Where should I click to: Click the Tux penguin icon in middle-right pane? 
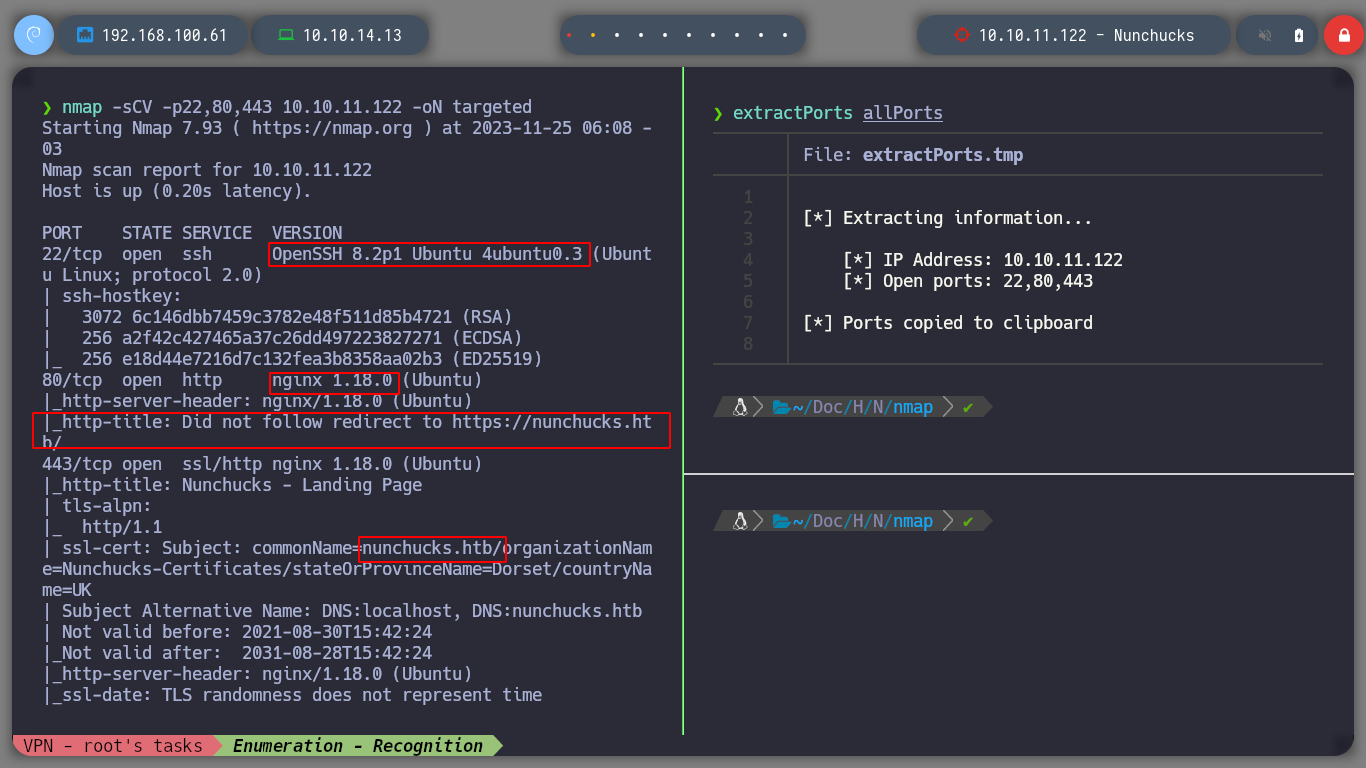740,407
